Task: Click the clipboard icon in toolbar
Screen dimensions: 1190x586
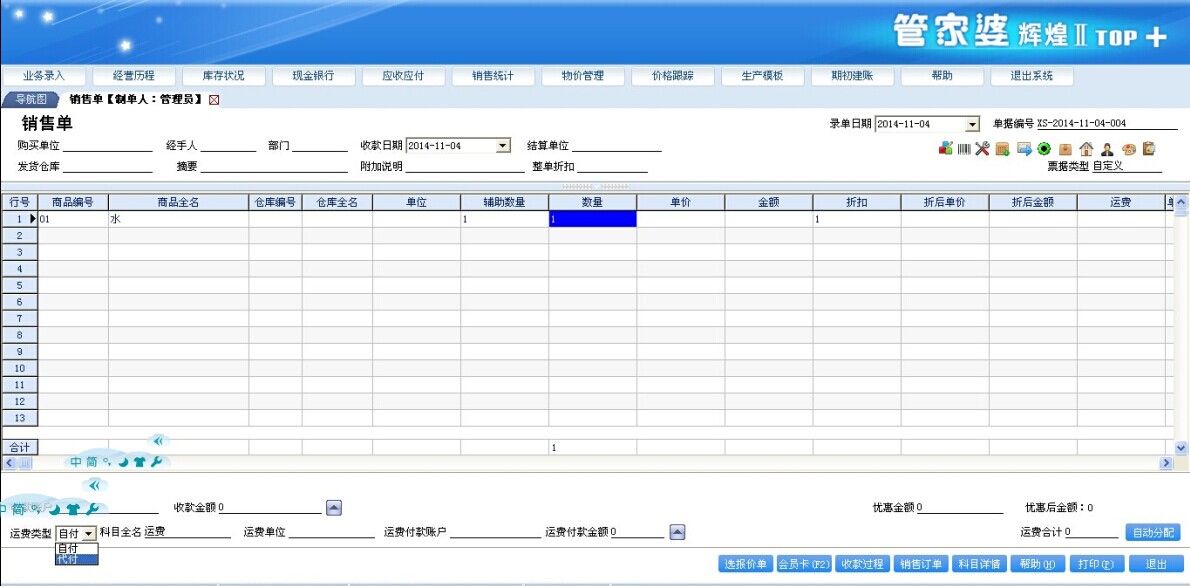Action: click(x=1149, y=149)
